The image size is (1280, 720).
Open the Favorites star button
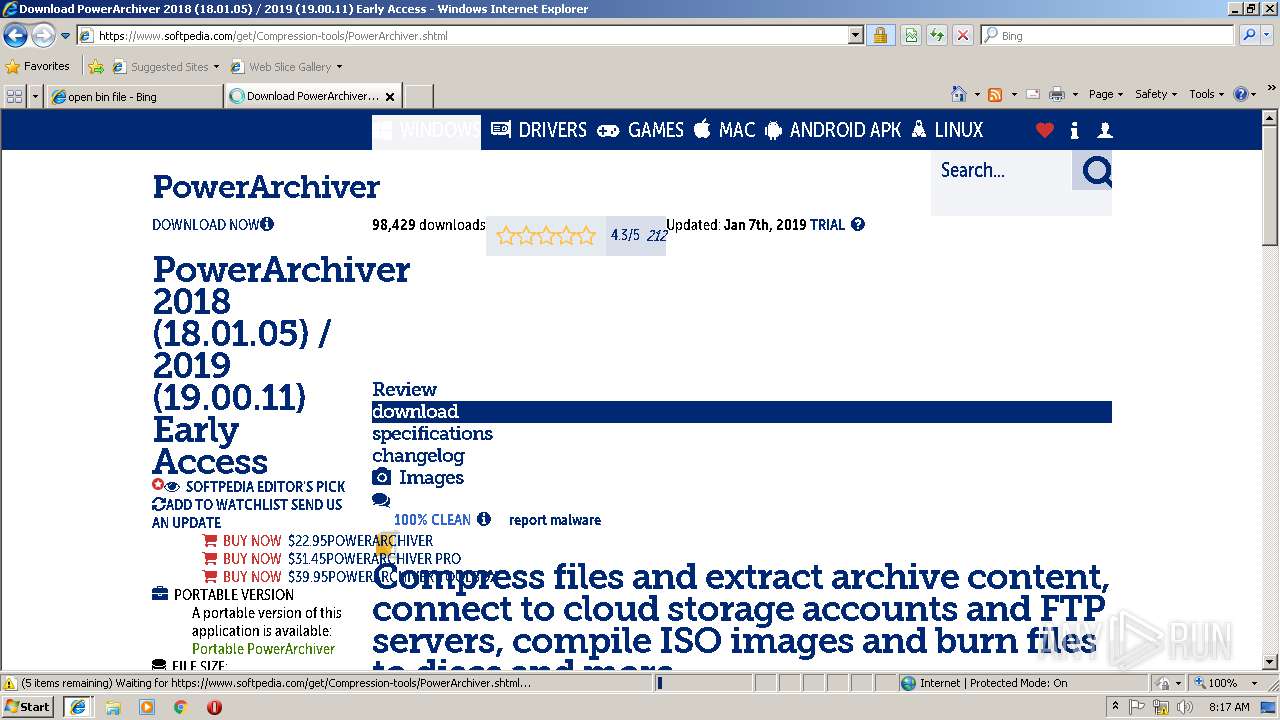(37, 66)
